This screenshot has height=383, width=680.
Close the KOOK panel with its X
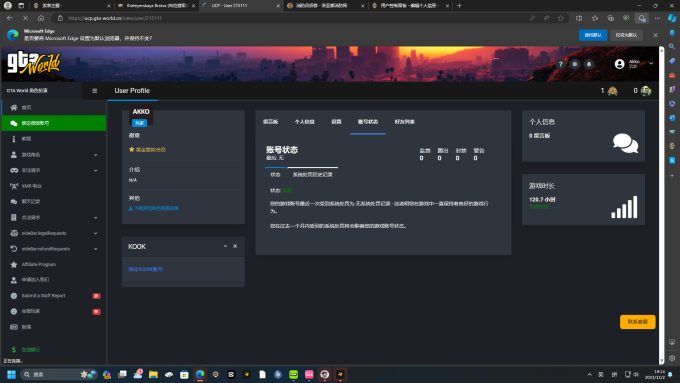click(235, 246)
